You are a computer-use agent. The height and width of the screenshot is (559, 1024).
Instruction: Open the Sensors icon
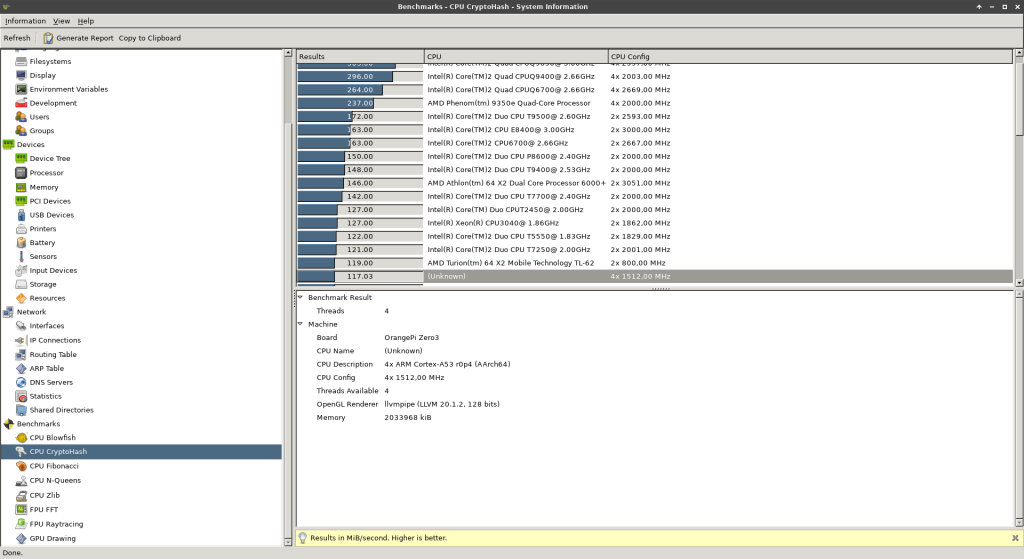tap(22, 257)
